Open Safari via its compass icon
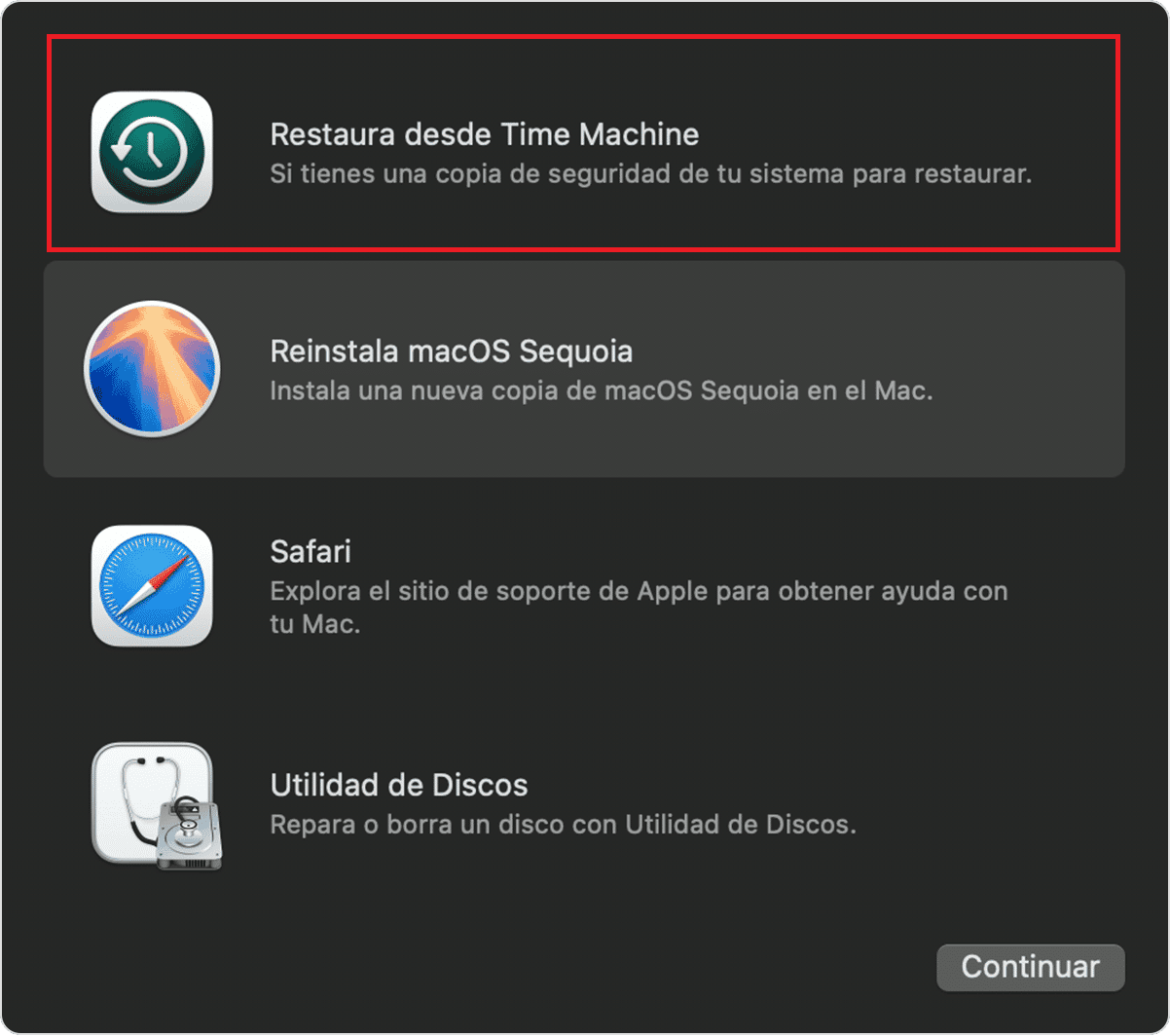 pyautogui.click(x=152, y=586)
